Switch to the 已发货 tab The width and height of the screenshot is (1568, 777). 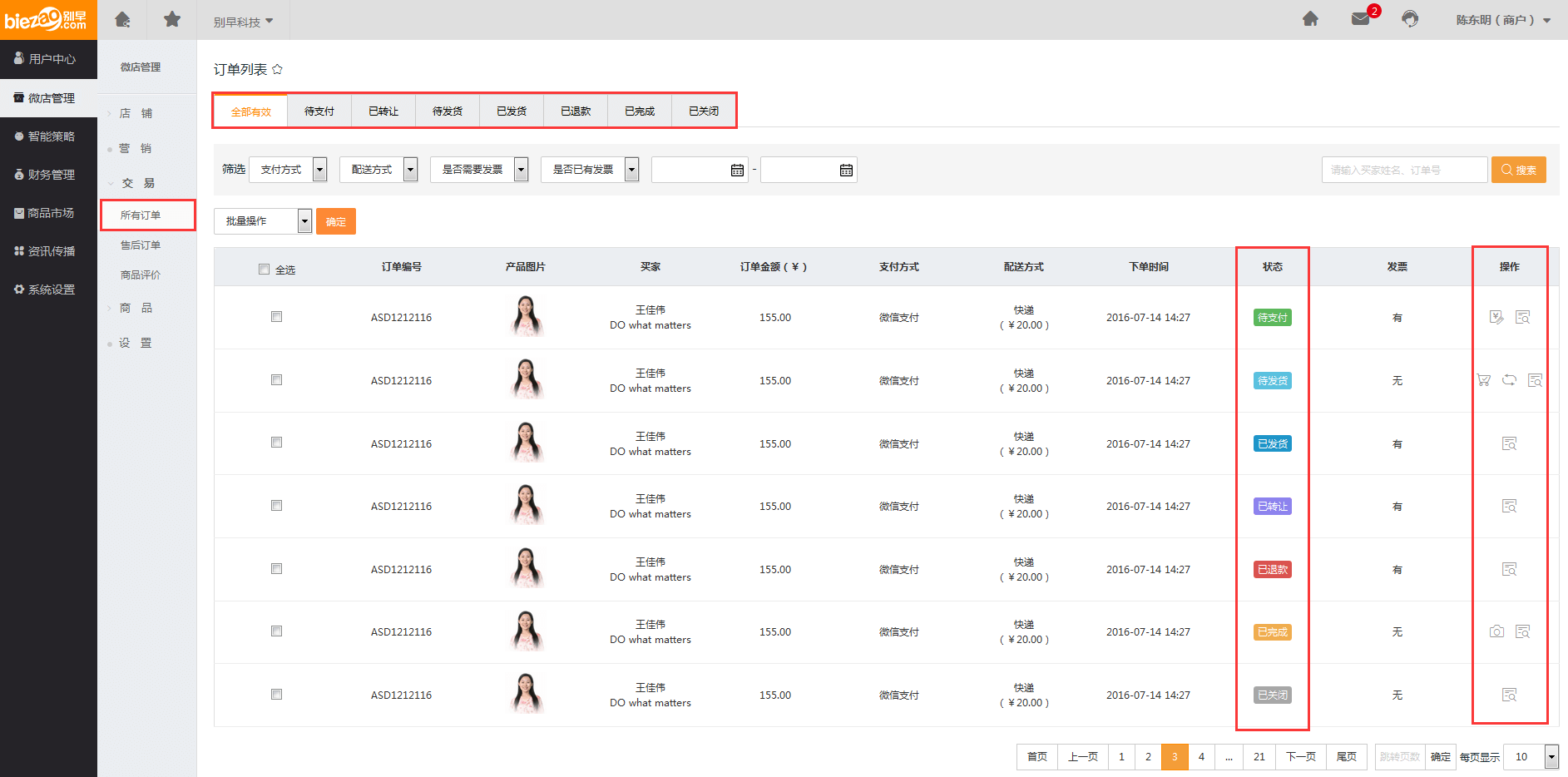coord(512,111)
